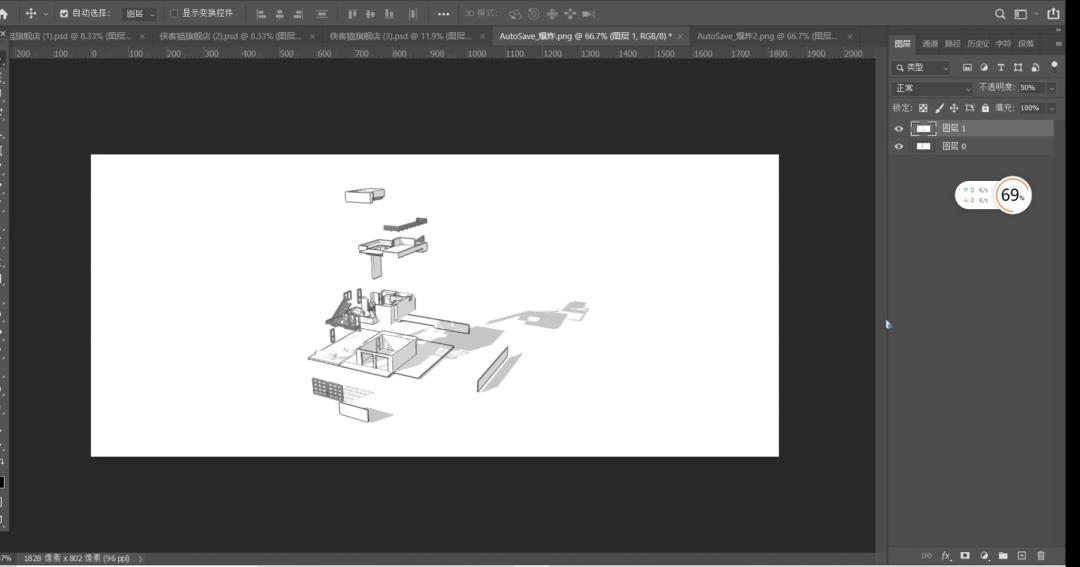Enable the 显示变换控件 checkbox
Image resolution: width=1080 pixels, height=567 pixels.
click(x=174, y=14)
